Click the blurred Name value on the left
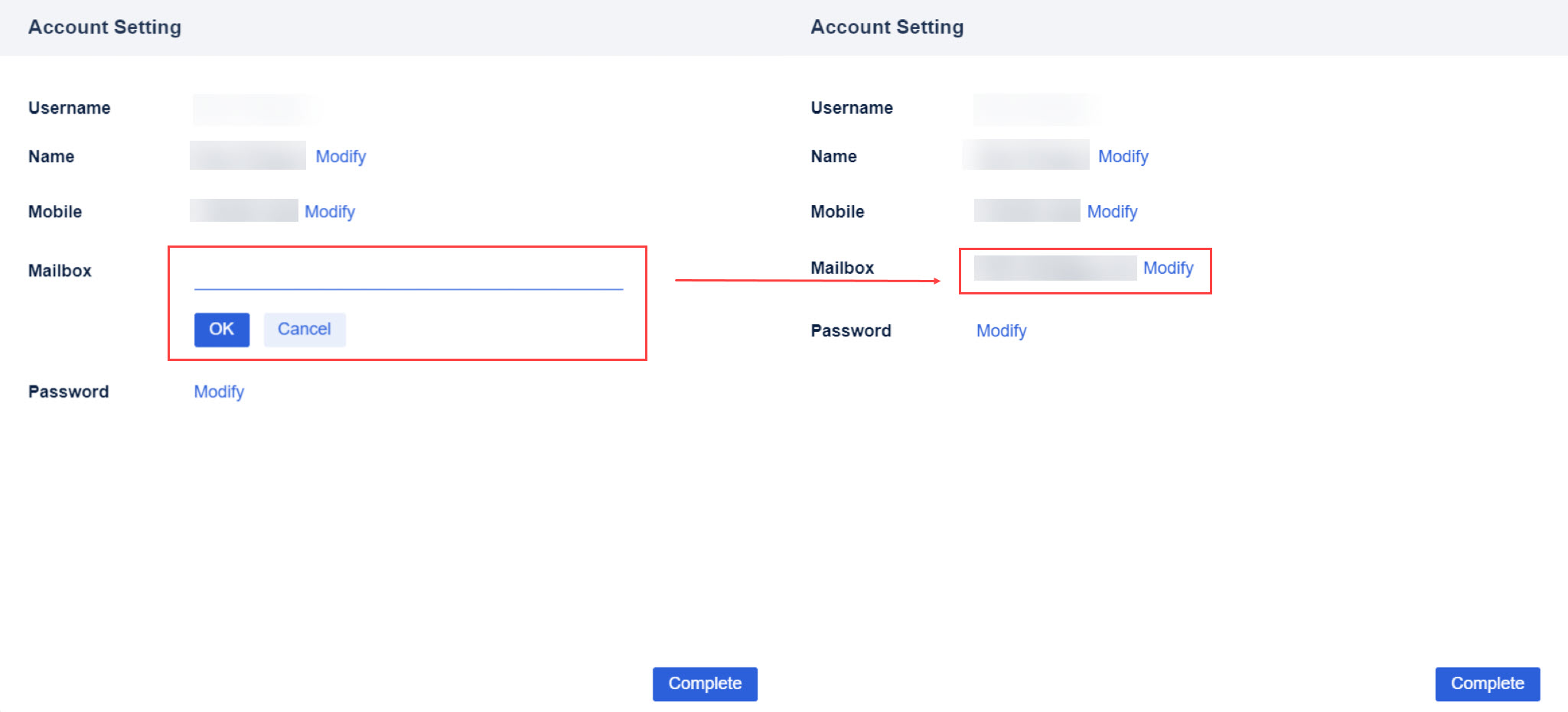 247,156
